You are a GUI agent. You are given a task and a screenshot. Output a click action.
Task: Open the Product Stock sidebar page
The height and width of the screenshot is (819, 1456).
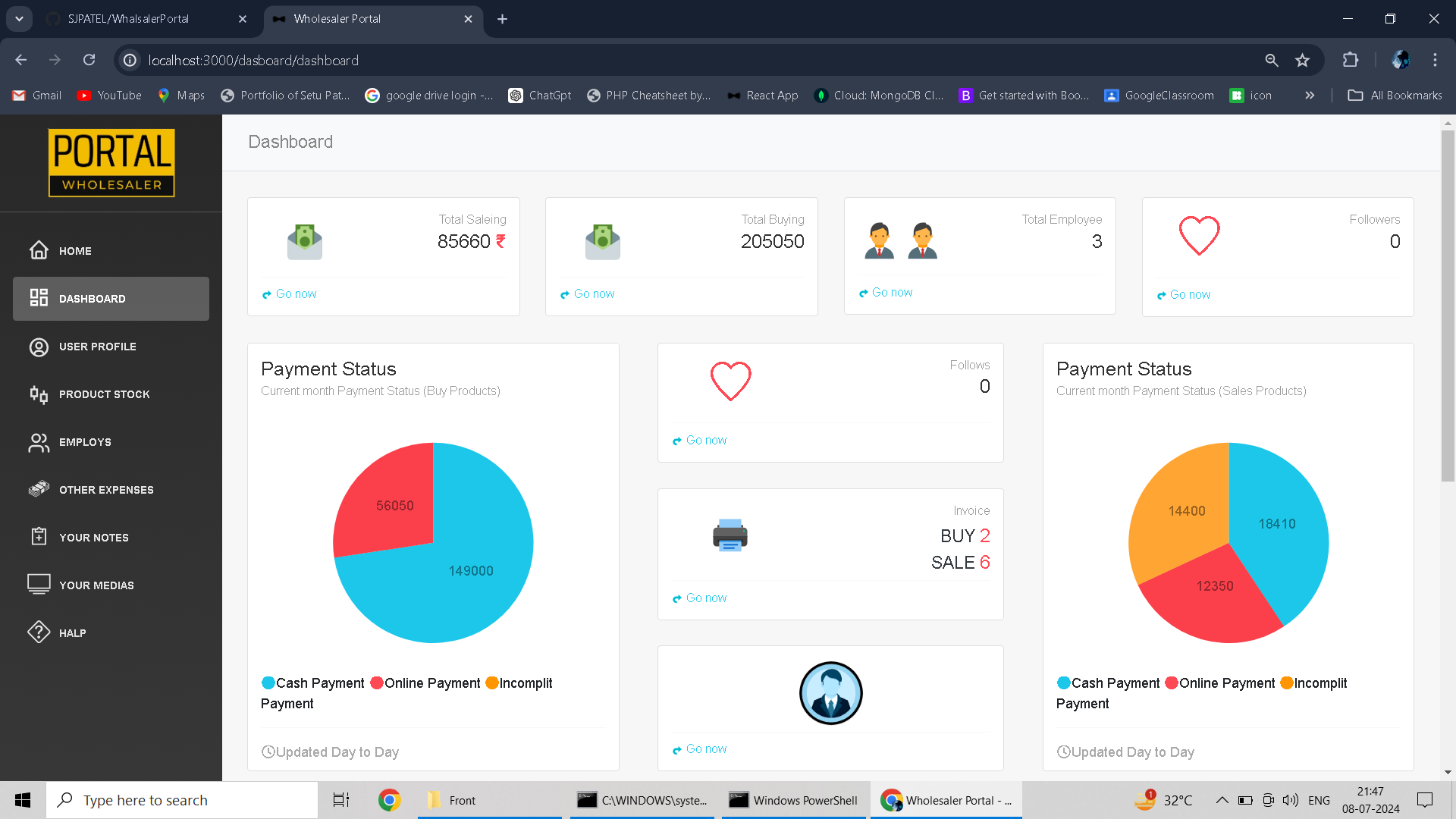tap(104, 394)
